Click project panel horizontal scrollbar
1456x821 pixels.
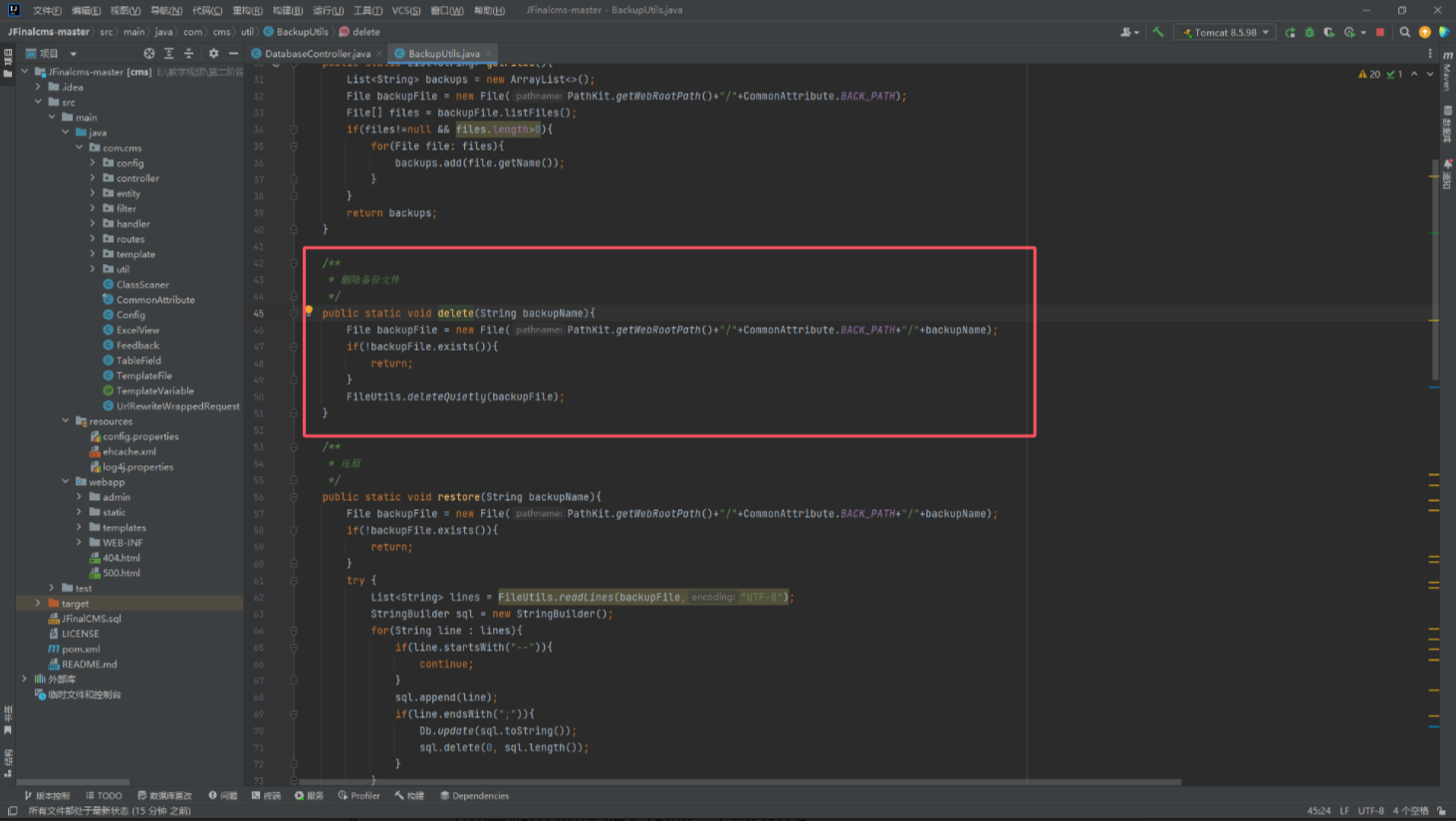pos(73,782)
